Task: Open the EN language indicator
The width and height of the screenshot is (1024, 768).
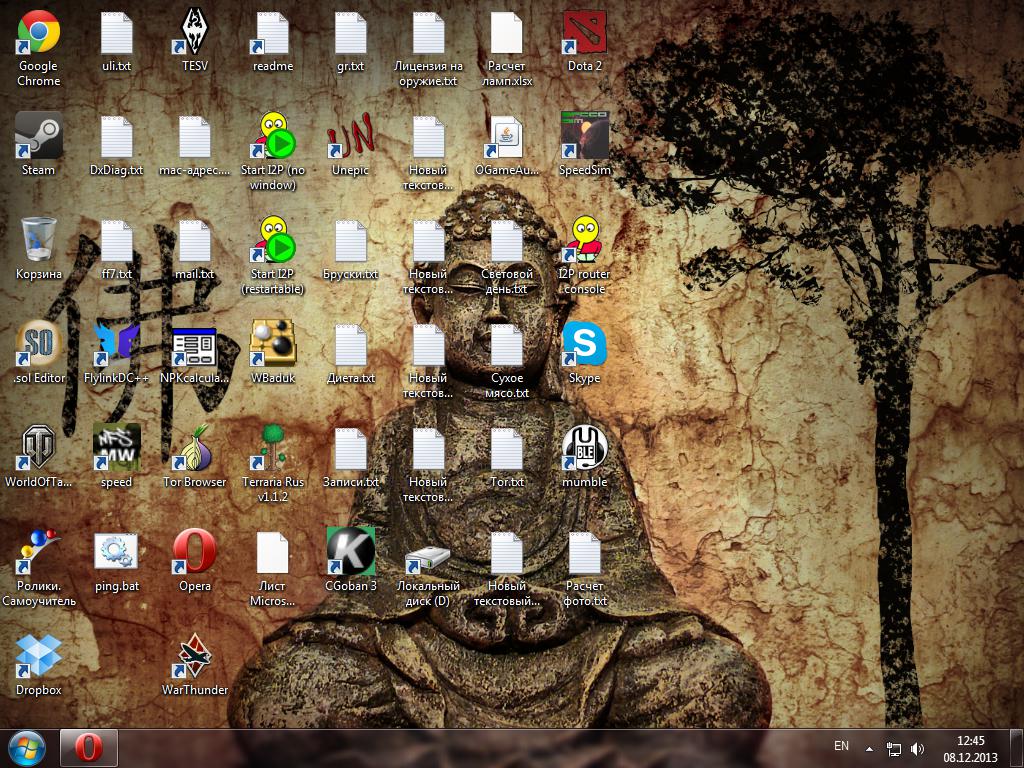Action: click(x=841, y=746)
